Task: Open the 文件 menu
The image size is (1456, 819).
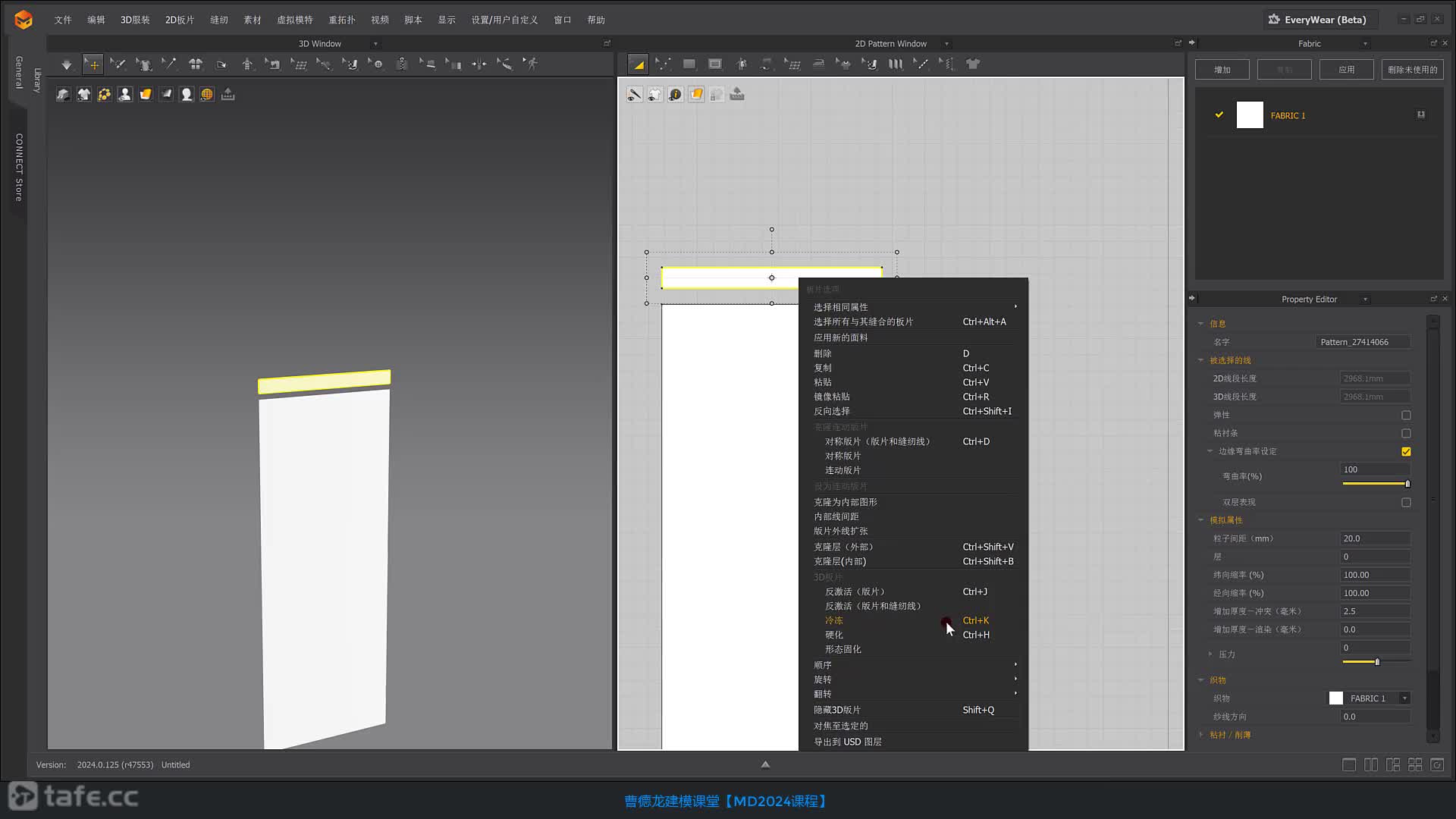Action: click(x=63, y=20)
